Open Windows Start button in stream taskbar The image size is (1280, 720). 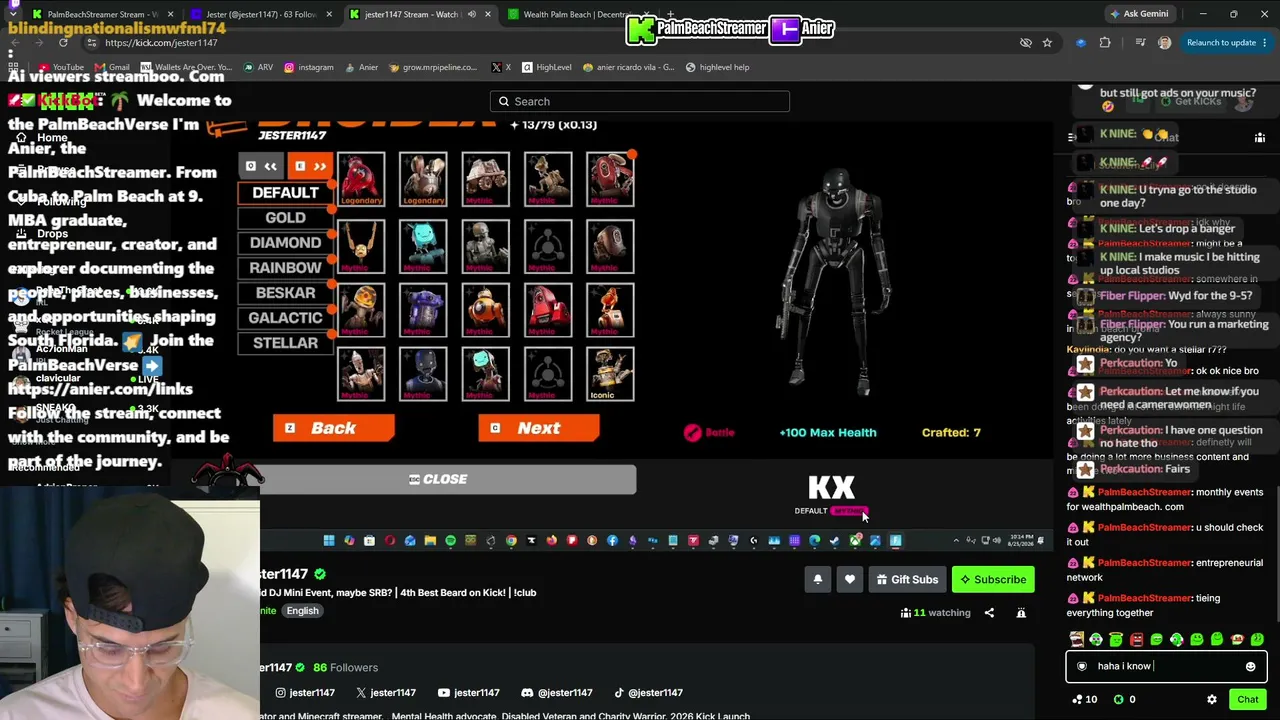(x=329, y=541)
